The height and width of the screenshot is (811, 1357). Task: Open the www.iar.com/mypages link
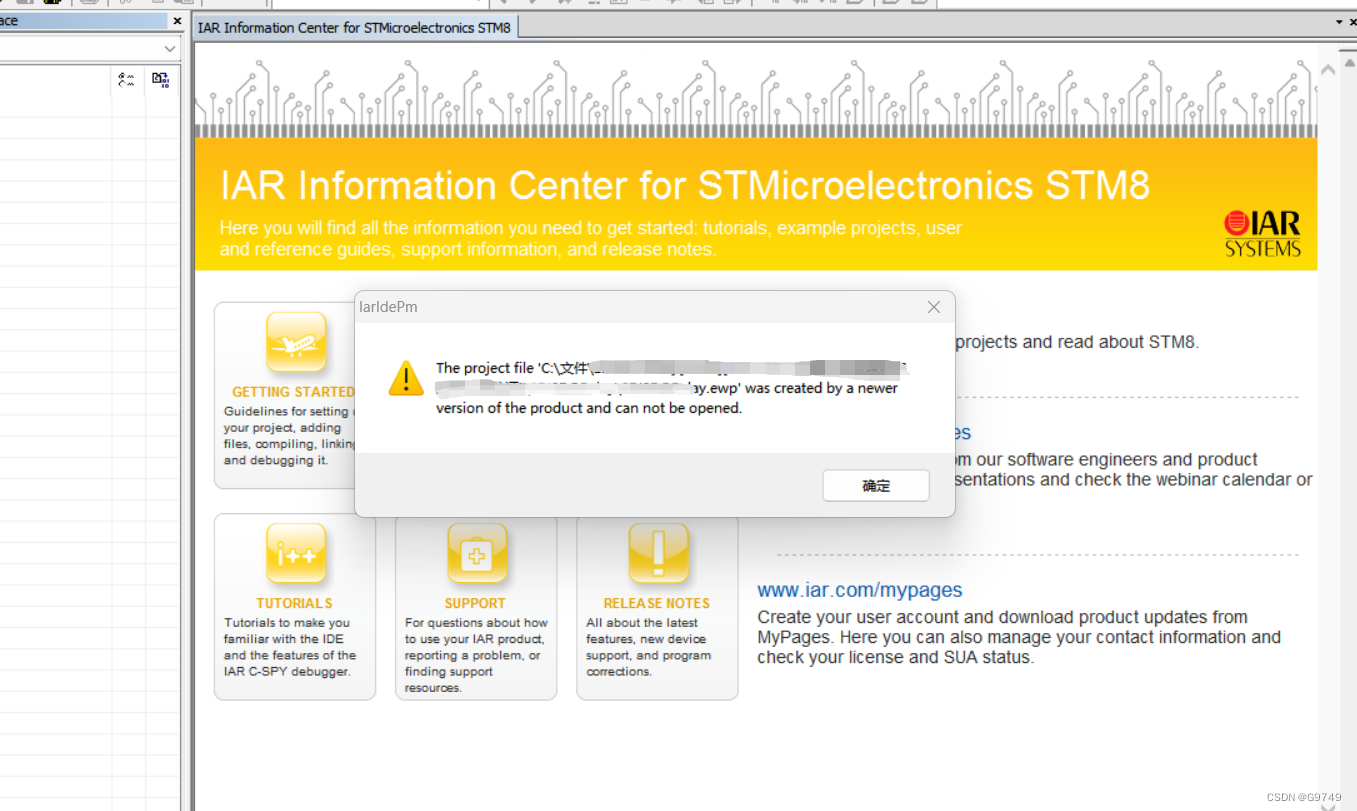click(860, 590)
